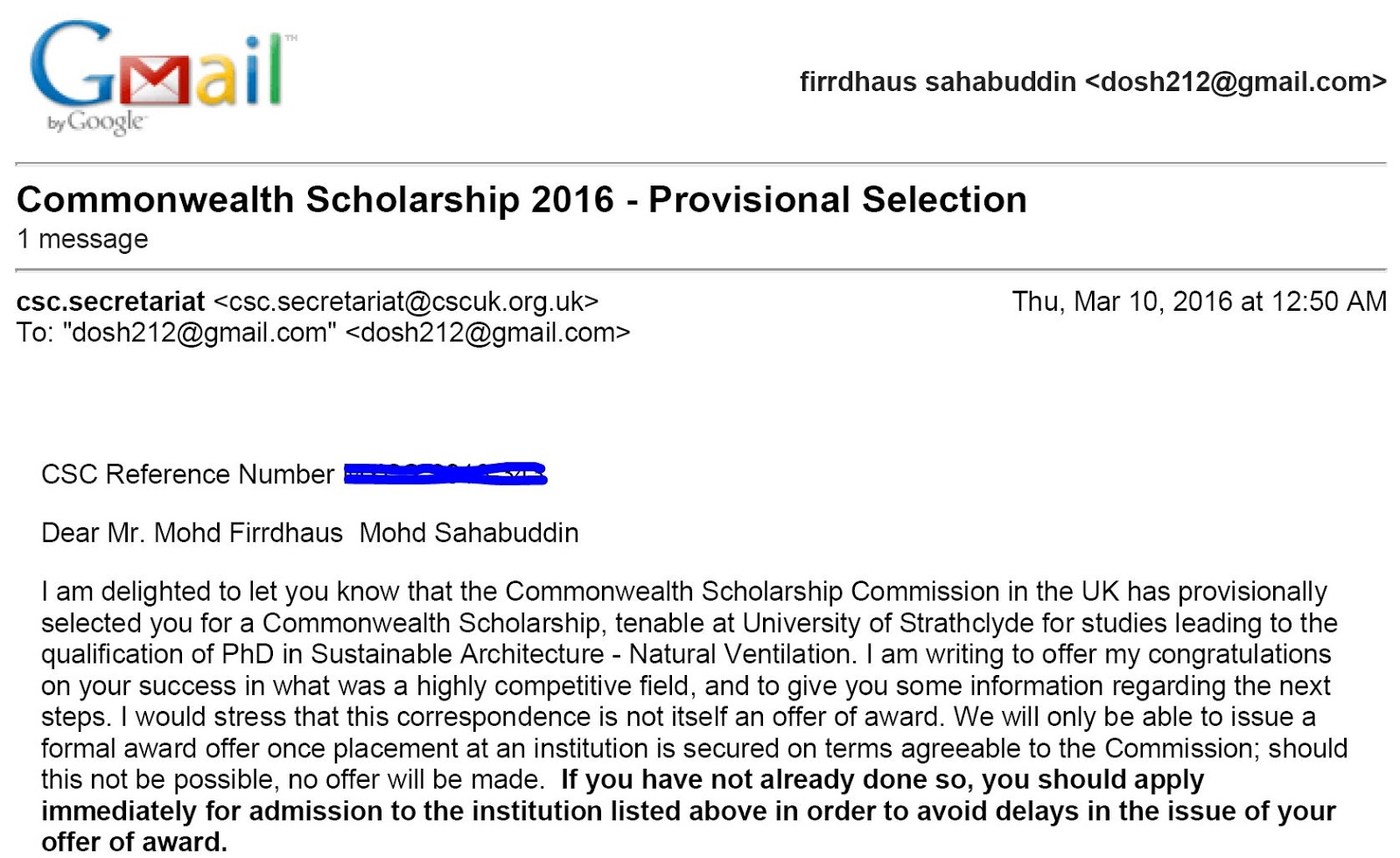The height and width of the screenshot is (858, 1400).
Task: Click account address dosh212@gmail.com in header
Action: pos(1235,81)
